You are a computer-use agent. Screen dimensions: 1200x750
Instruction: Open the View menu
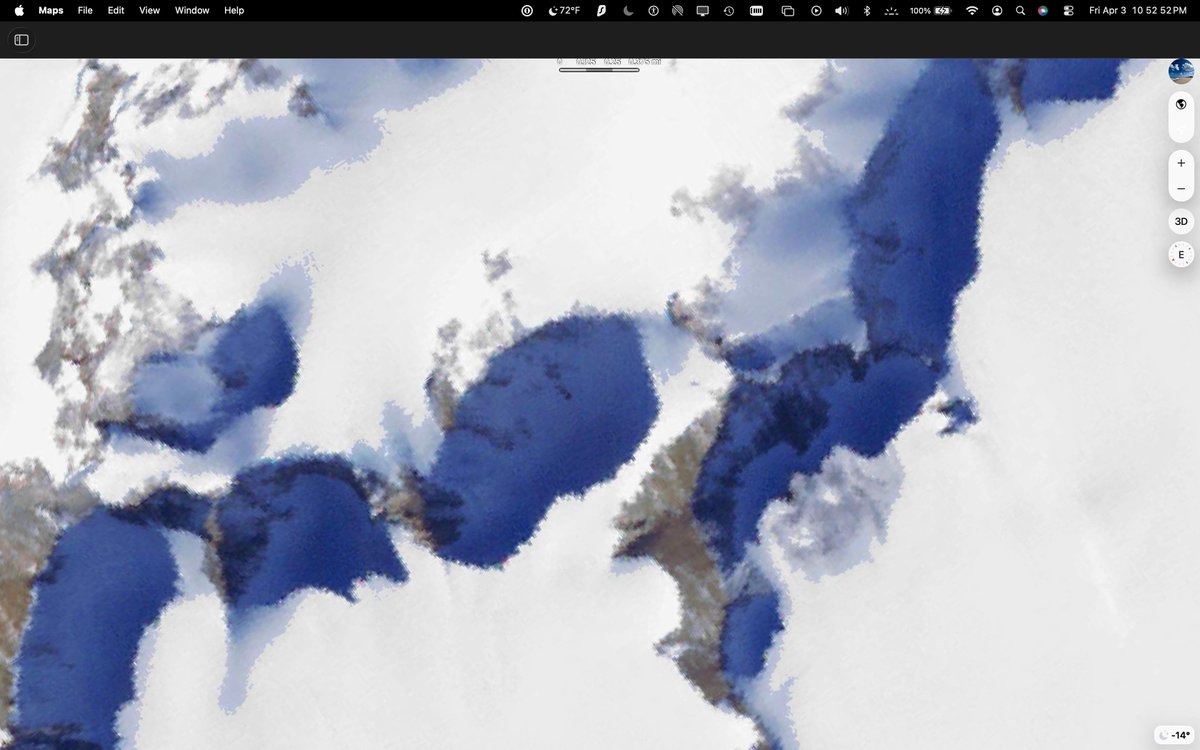[149, 10]
